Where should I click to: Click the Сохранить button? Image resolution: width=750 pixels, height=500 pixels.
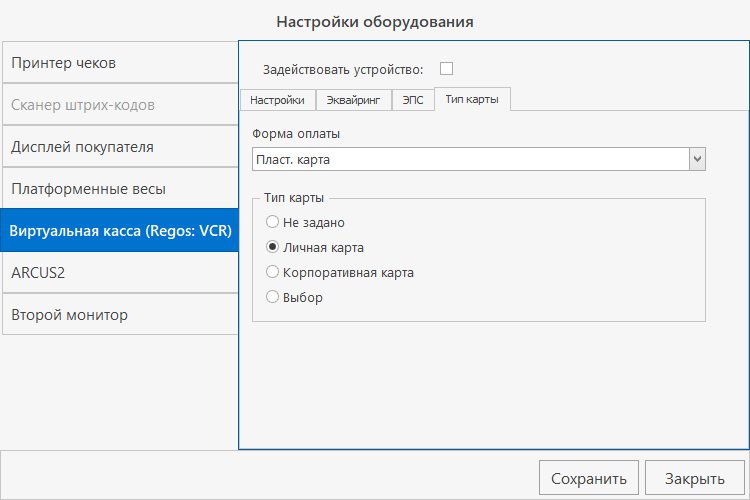click(x=588, y=478)
